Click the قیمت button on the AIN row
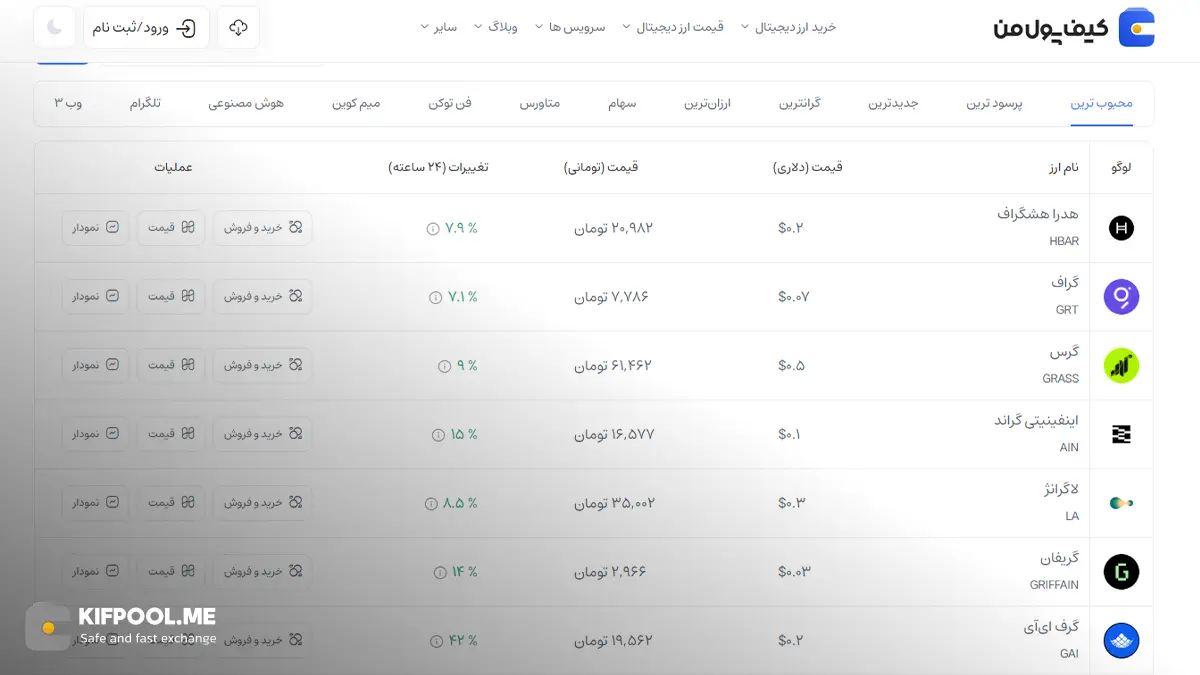 click(170, 433)
